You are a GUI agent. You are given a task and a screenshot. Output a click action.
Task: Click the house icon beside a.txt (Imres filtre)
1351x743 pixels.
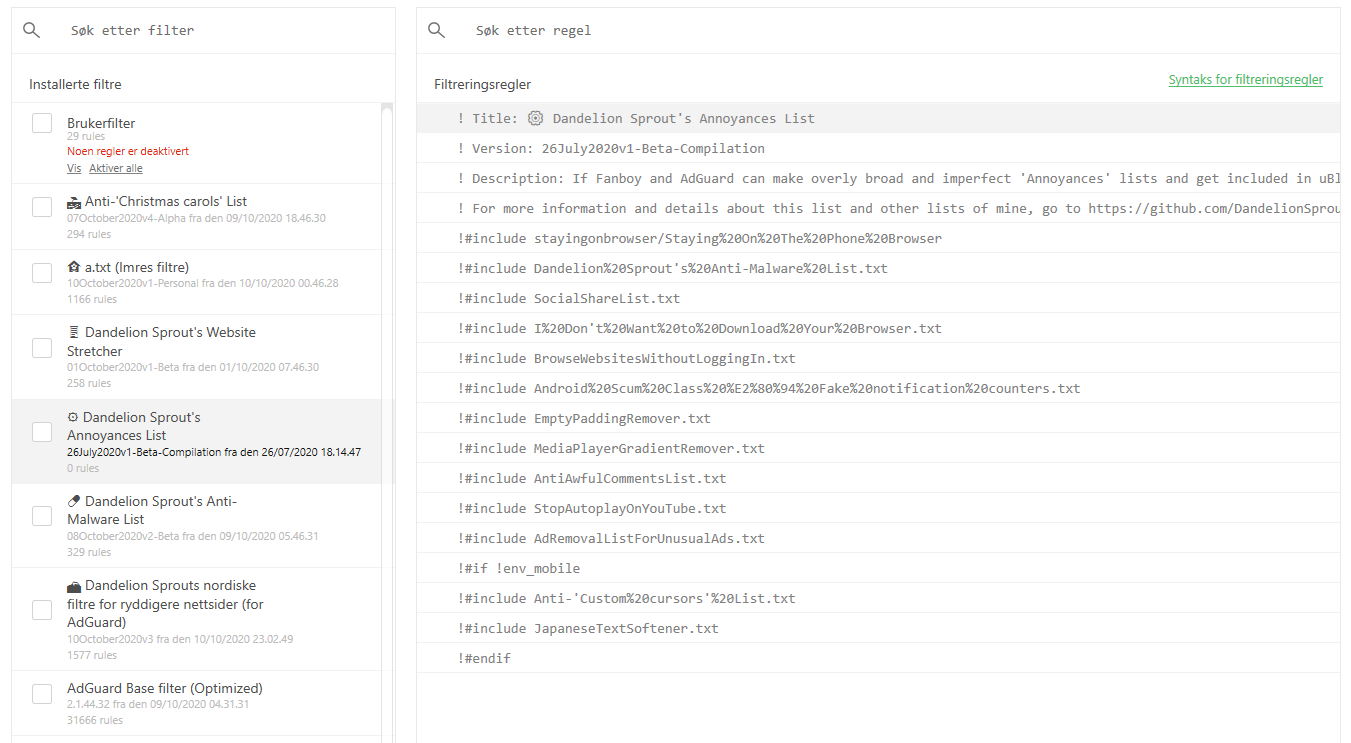click(x=73, y=266)
